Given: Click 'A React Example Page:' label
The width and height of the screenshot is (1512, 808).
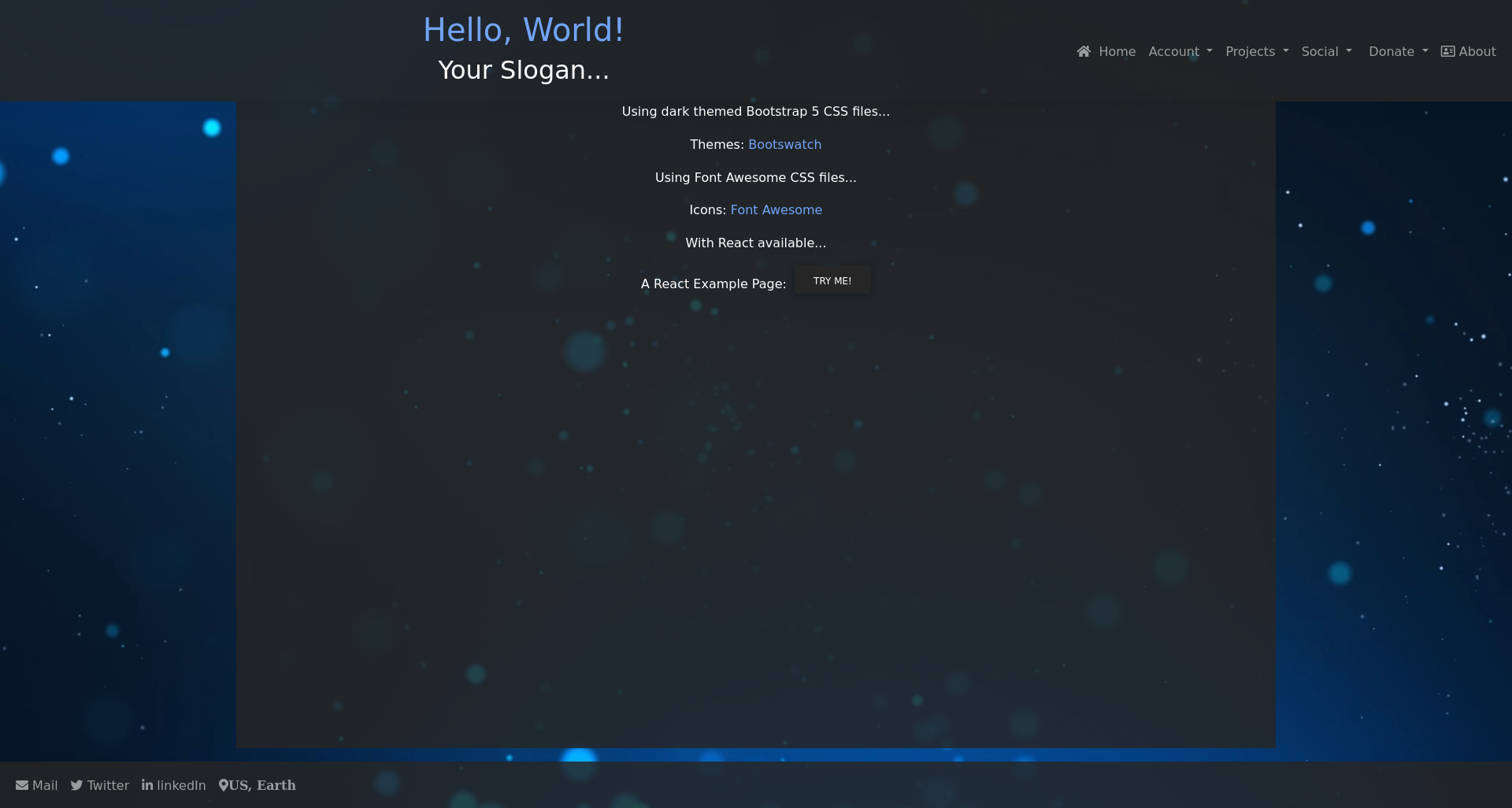Looking at the screenshot, I should [713, 284].
